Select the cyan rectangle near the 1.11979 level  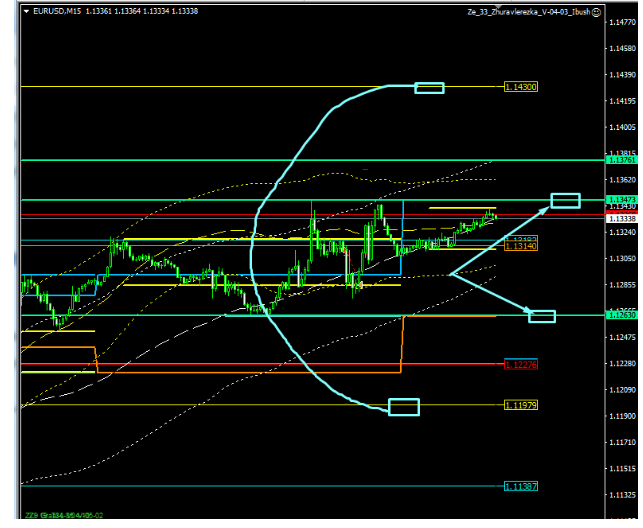pyautogui.click(x=404, y=406)
